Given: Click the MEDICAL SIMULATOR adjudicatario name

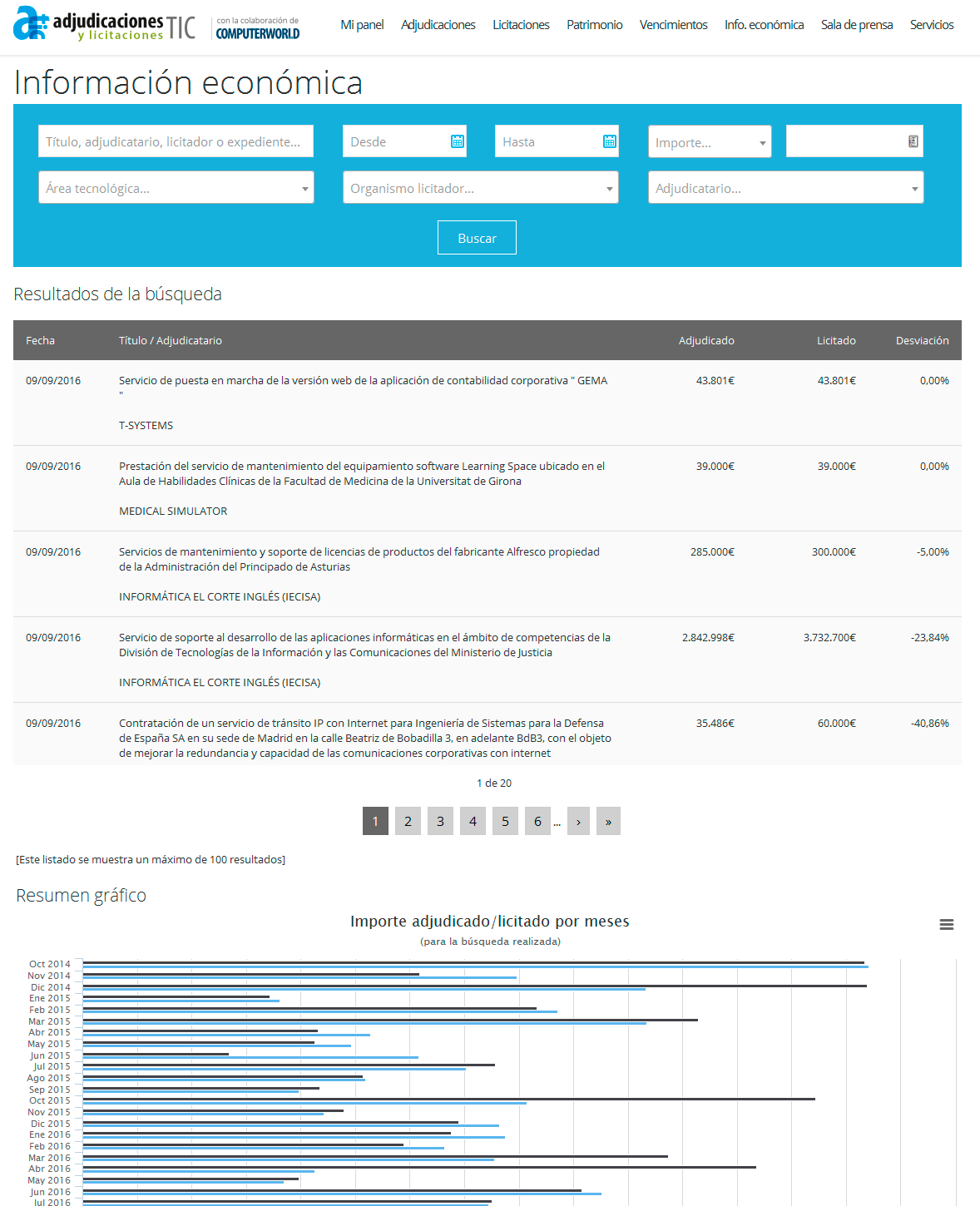Looking at the screenshot, I should click(173, 511).
